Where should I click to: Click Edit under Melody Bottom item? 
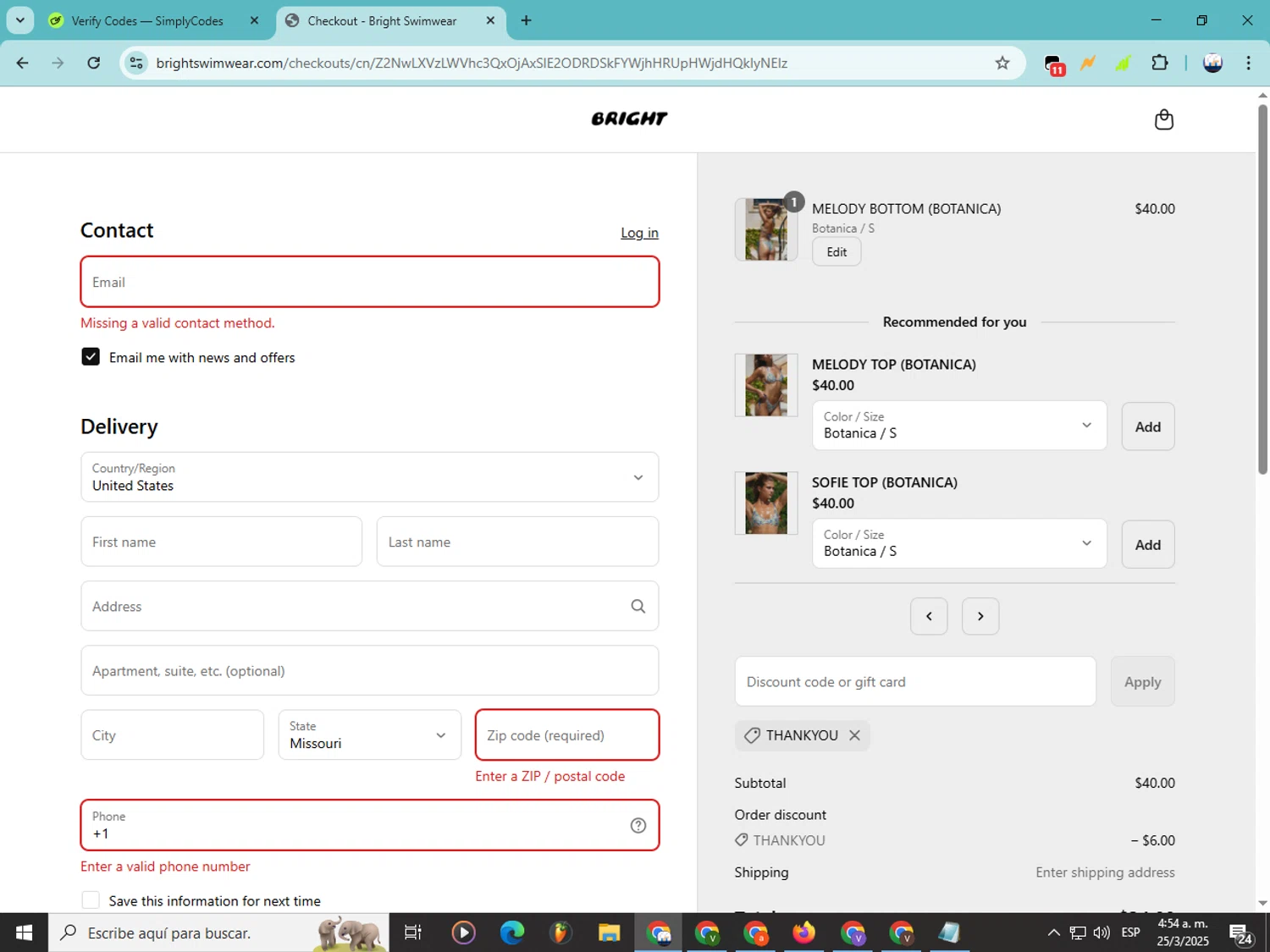coord(837,252)
